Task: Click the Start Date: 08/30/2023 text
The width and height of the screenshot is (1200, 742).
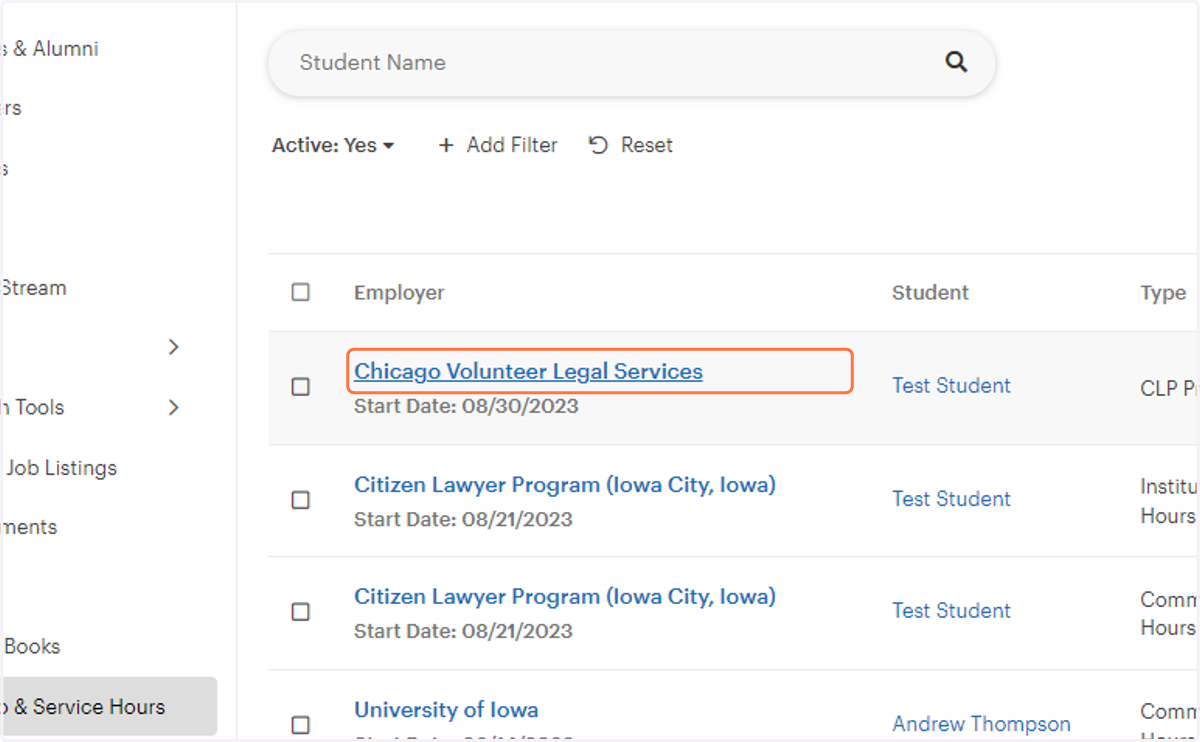Action: (466, 406)
